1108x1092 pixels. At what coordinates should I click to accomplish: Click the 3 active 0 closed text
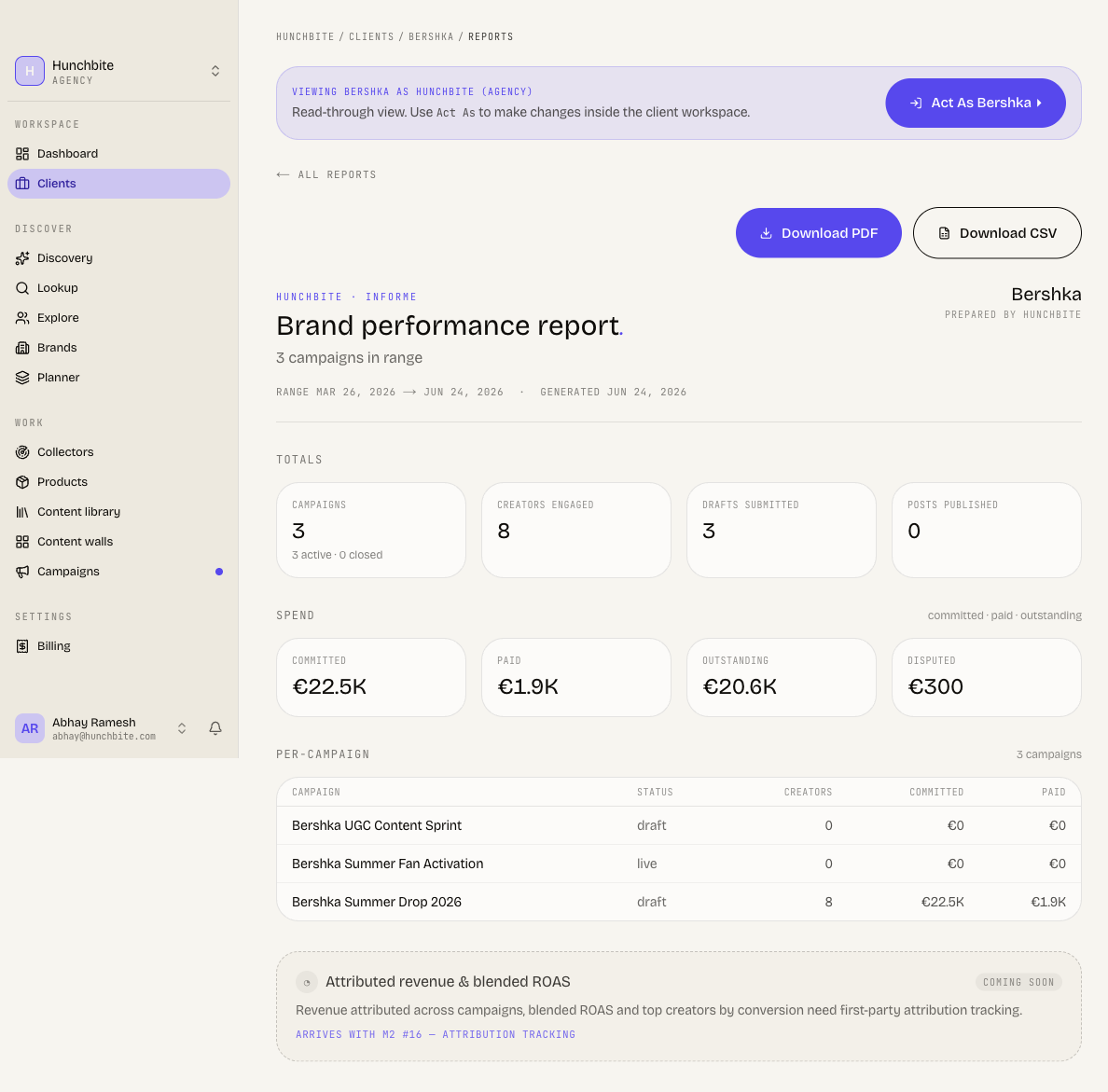(337, 555)
